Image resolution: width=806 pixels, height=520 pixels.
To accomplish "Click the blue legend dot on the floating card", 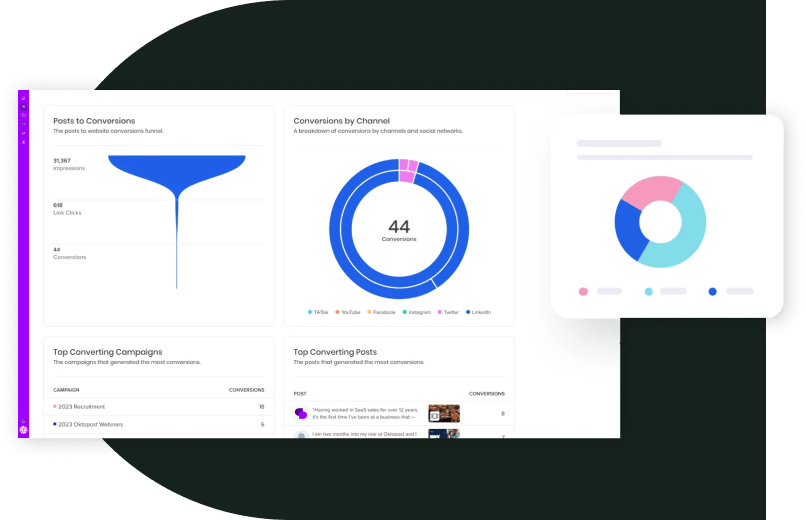I will pos(712,291).
